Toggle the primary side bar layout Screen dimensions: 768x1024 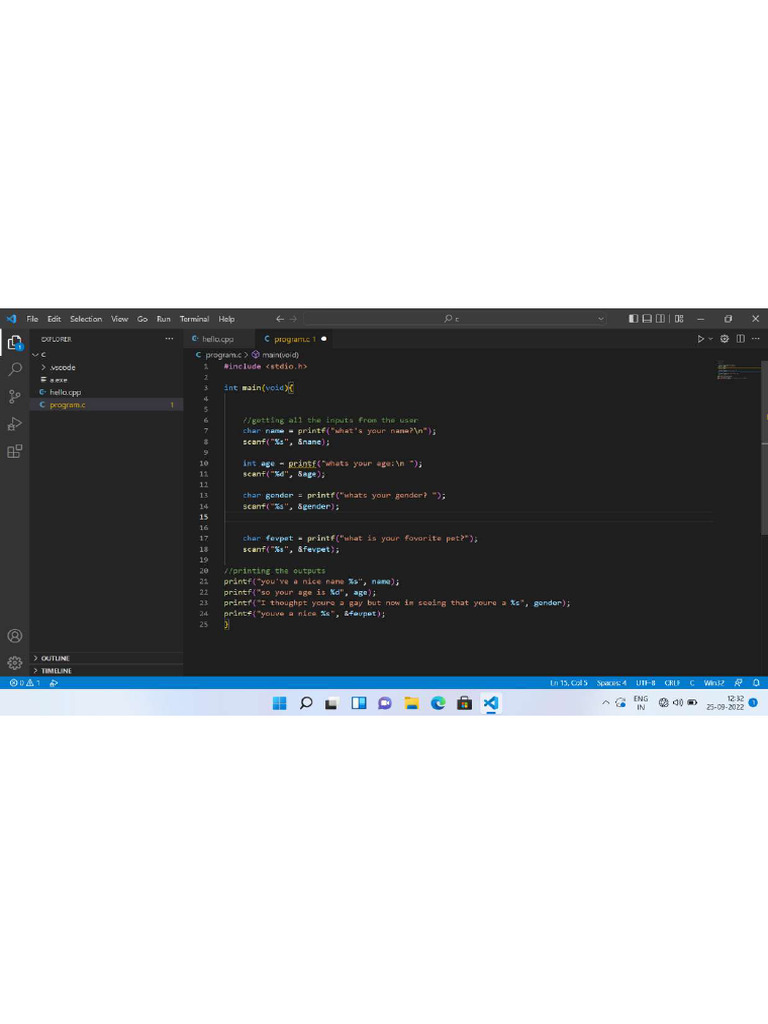[633, 319]
